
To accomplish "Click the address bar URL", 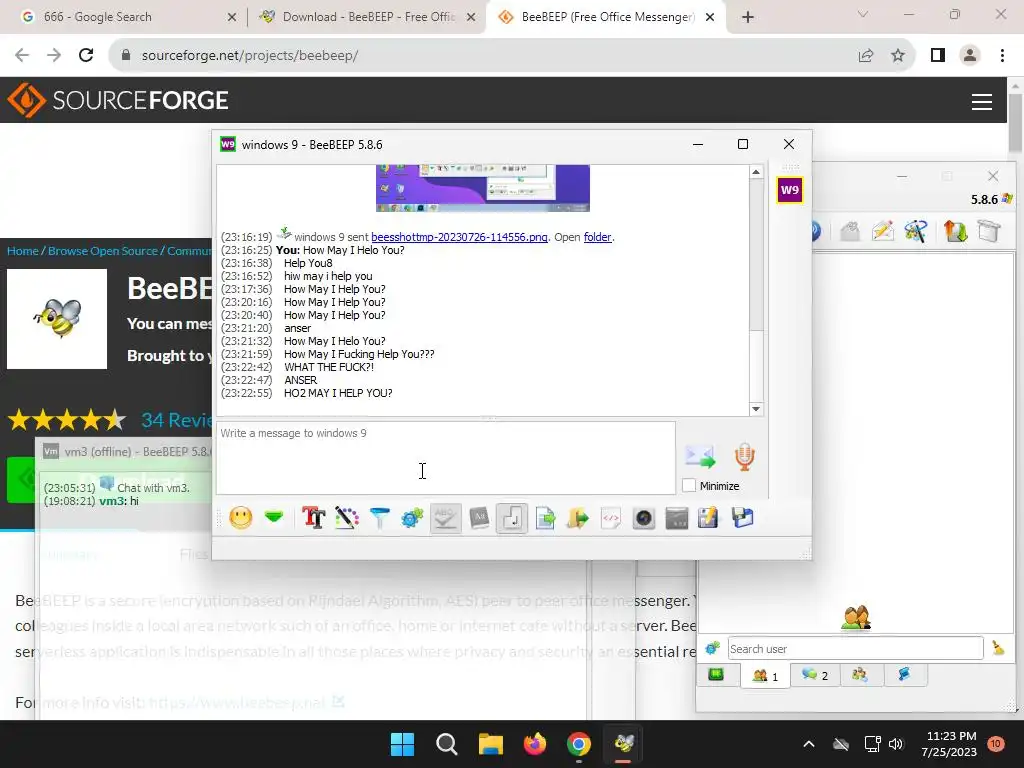I will click(x=249, y=56).
